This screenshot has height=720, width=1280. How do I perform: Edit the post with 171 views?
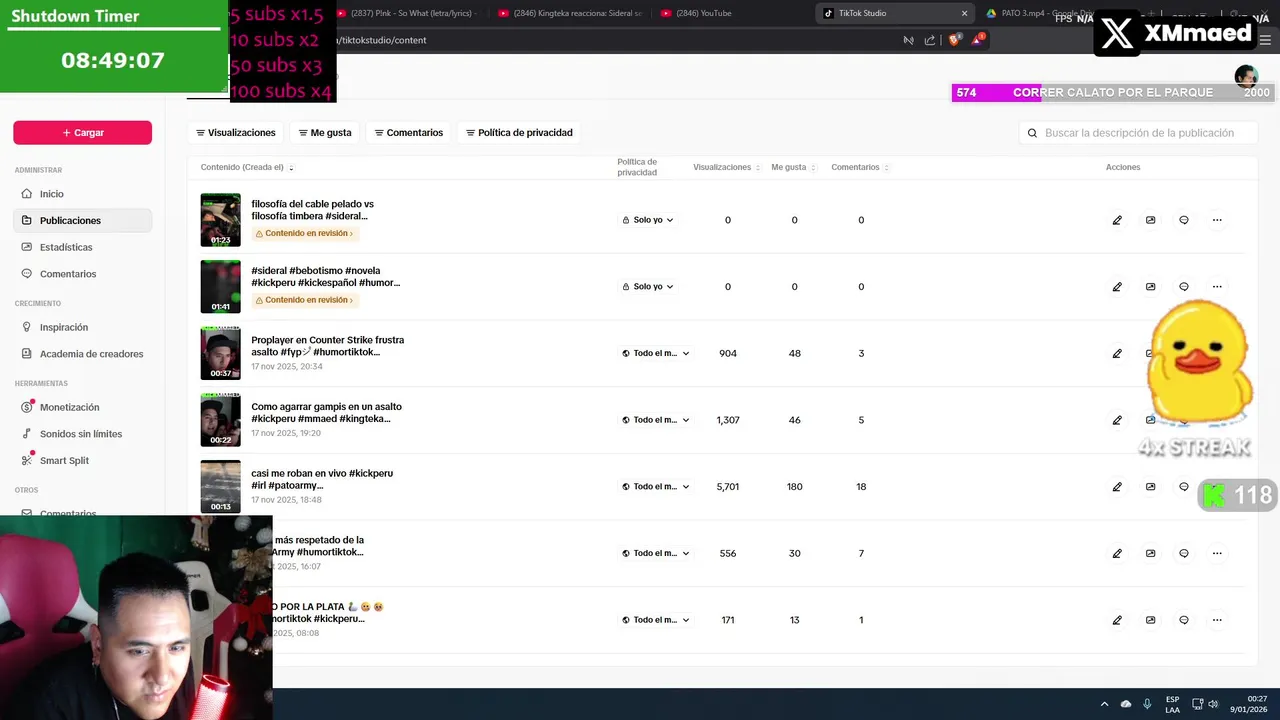pos(1117,620)
